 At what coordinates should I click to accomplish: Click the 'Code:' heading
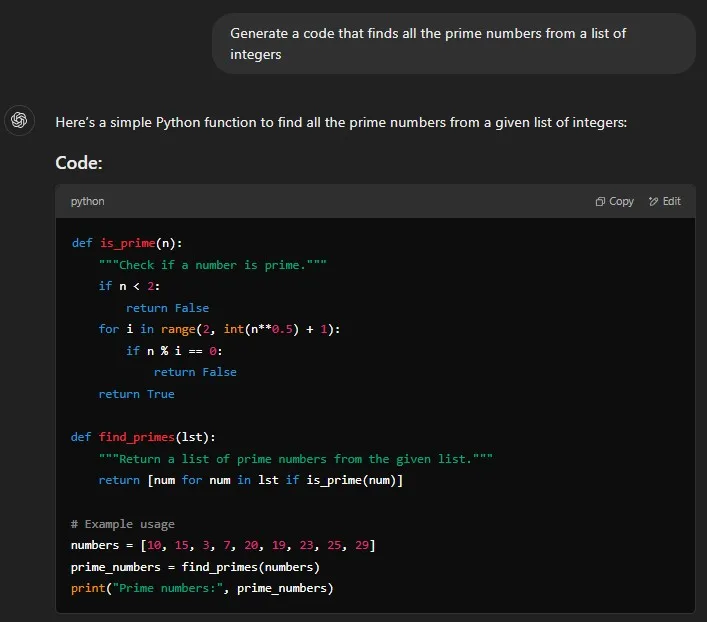pyautogui.click(x=79, y=163)
